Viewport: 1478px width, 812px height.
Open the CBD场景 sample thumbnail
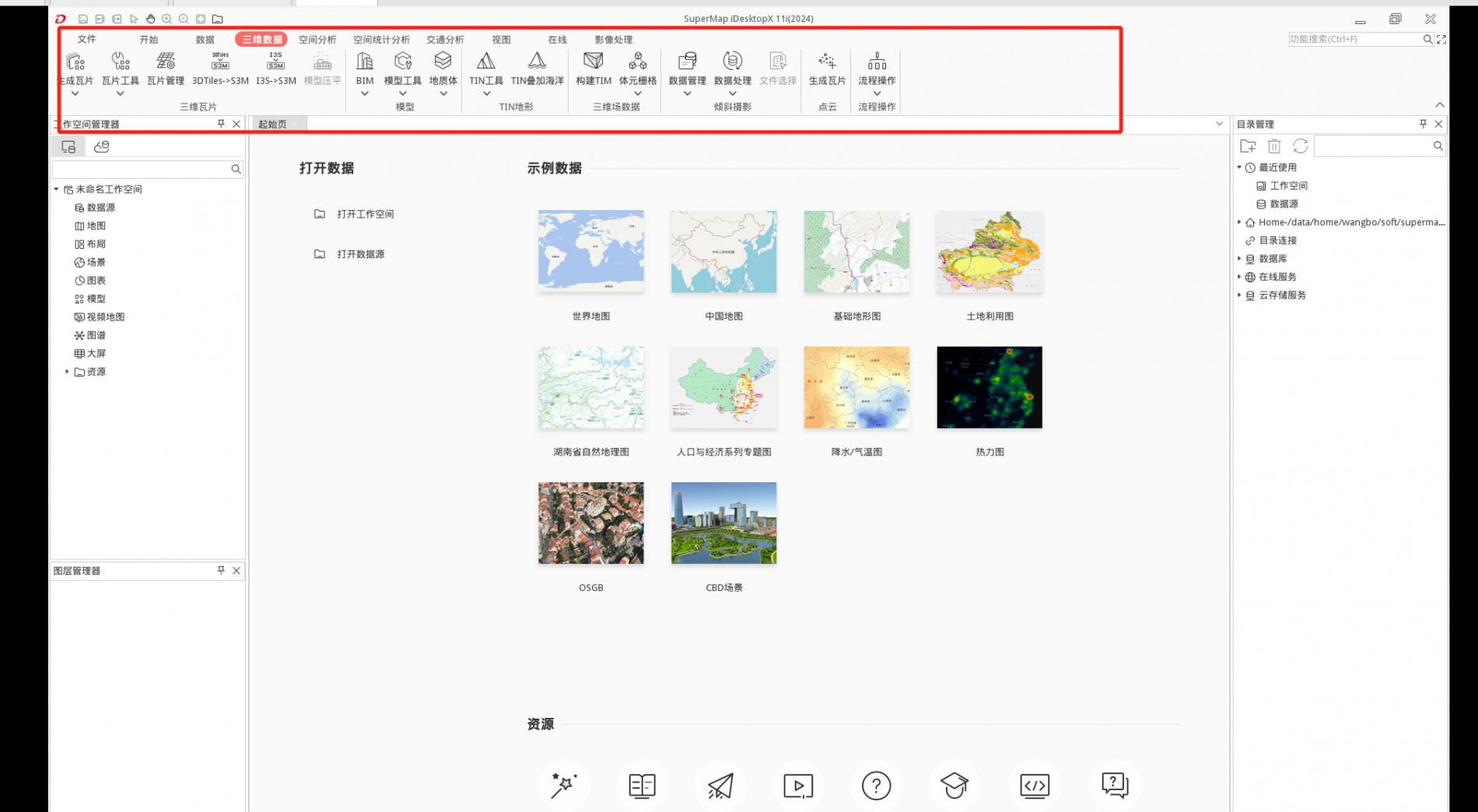point(723,523)
